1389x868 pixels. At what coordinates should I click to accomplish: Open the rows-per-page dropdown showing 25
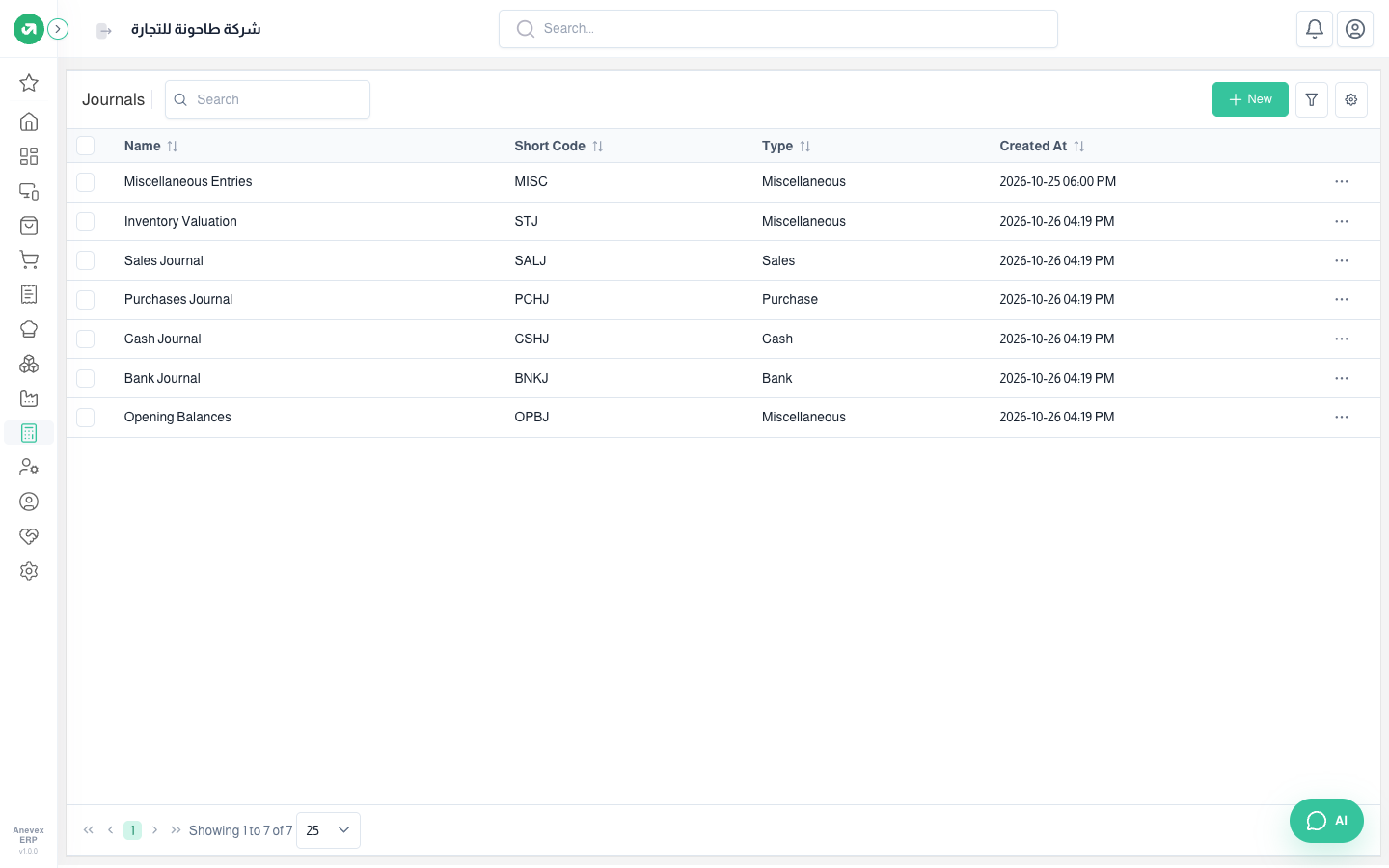(x=328, y=830)
